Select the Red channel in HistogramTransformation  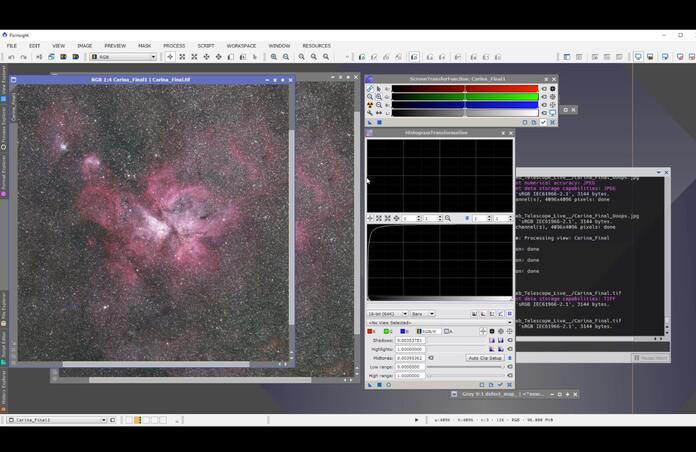(371, 331)
